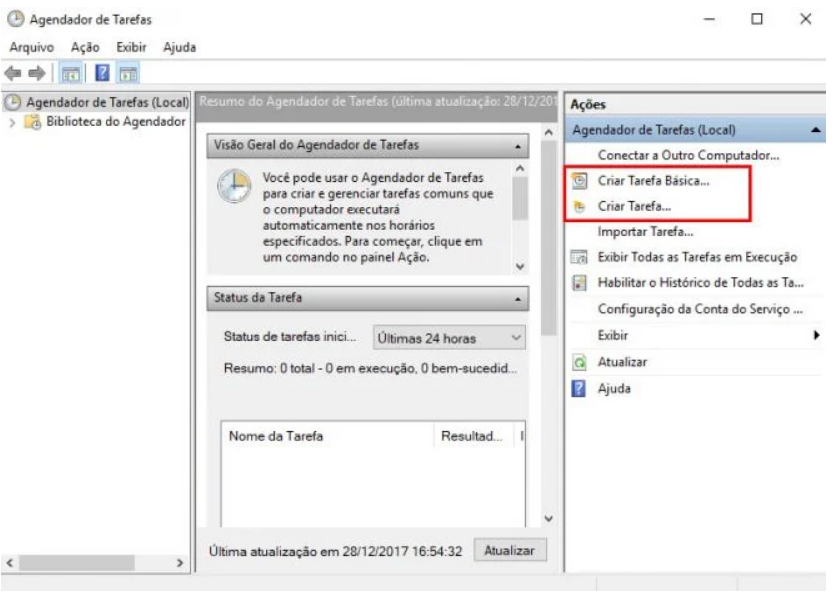Click the Exibir Todas as Tarefas em Execução icon
Screen dimensions: 837x594
click(x=578, y=258)
